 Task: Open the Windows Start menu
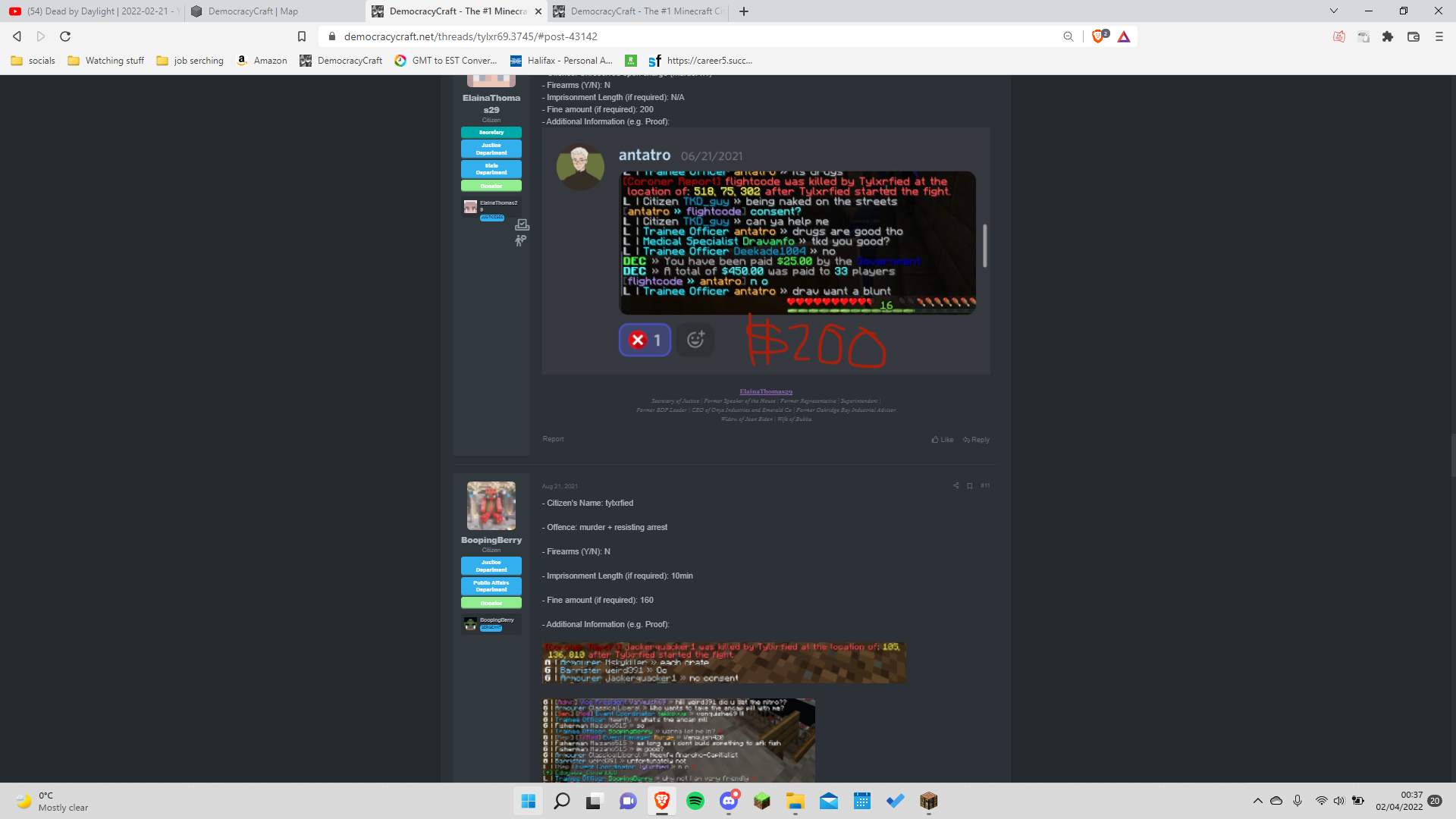[x=529, y=801]
